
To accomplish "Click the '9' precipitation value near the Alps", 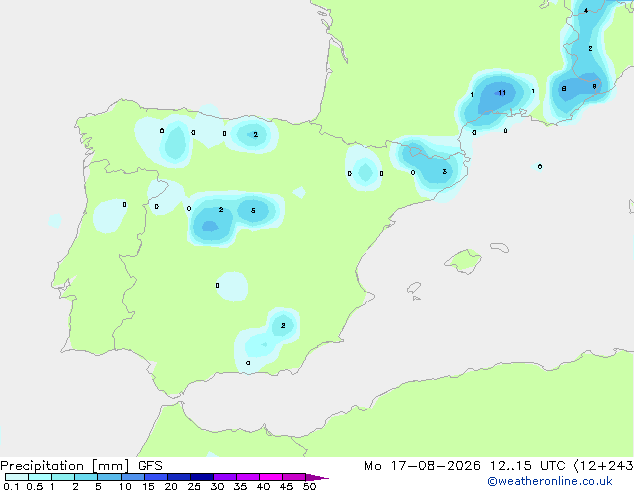I will click(594, 86).
